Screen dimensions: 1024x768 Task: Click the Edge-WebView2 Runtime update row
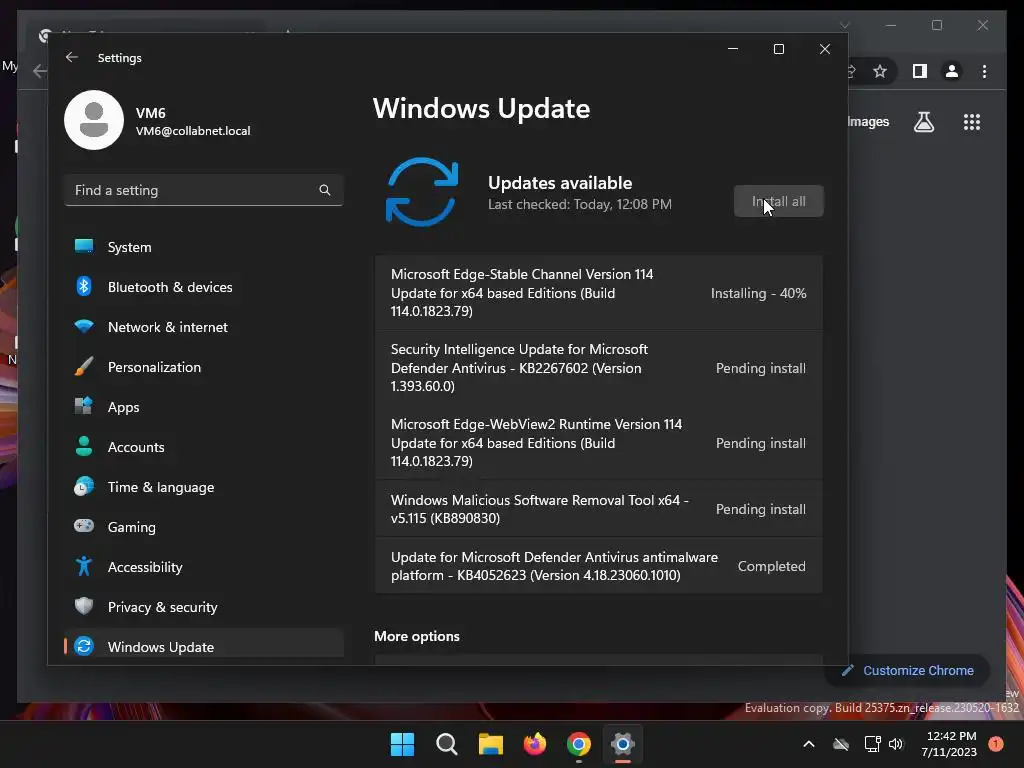pos(598,443)
